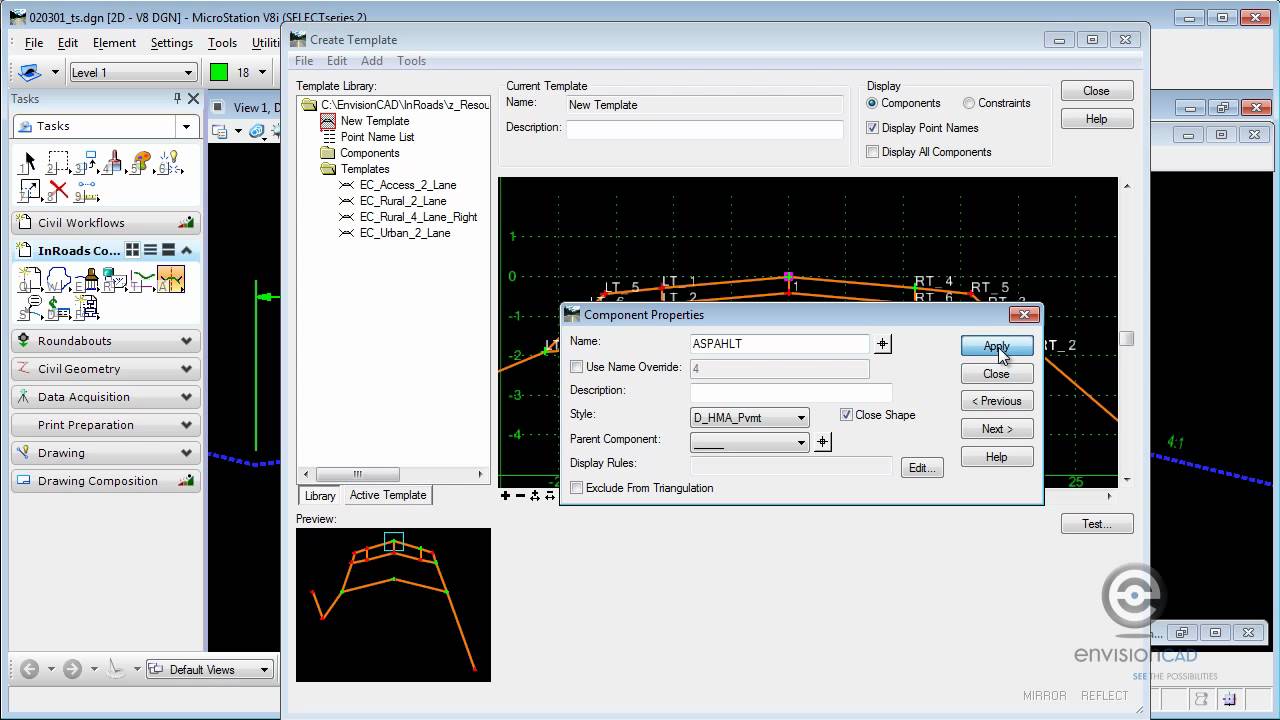The height and width of the screenshot is (720, 1280).
Task: Select the Measure tool numbered 9
Action: click(x=85, y=190)
